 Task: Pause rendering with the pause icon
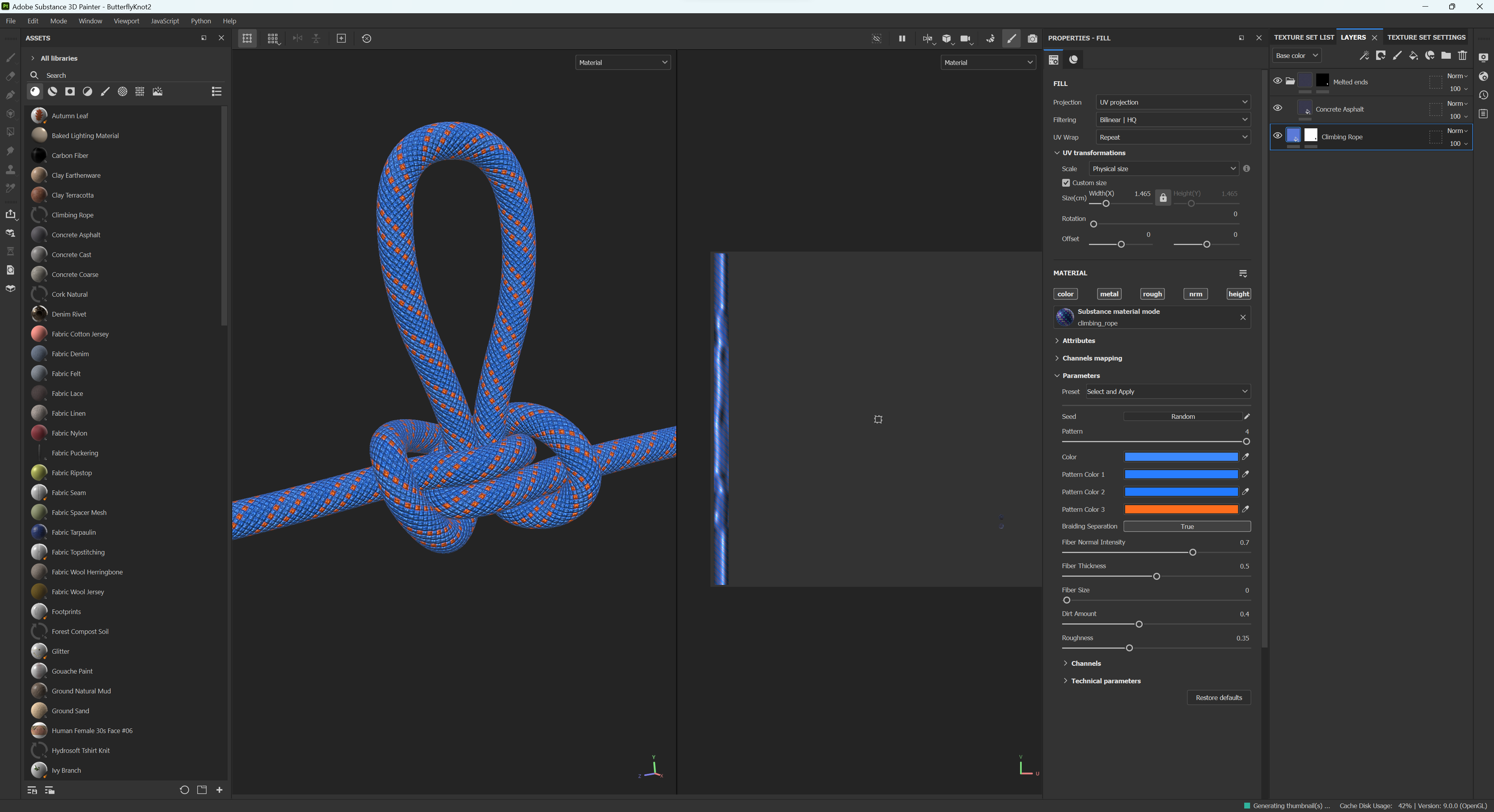coord(902,38)
